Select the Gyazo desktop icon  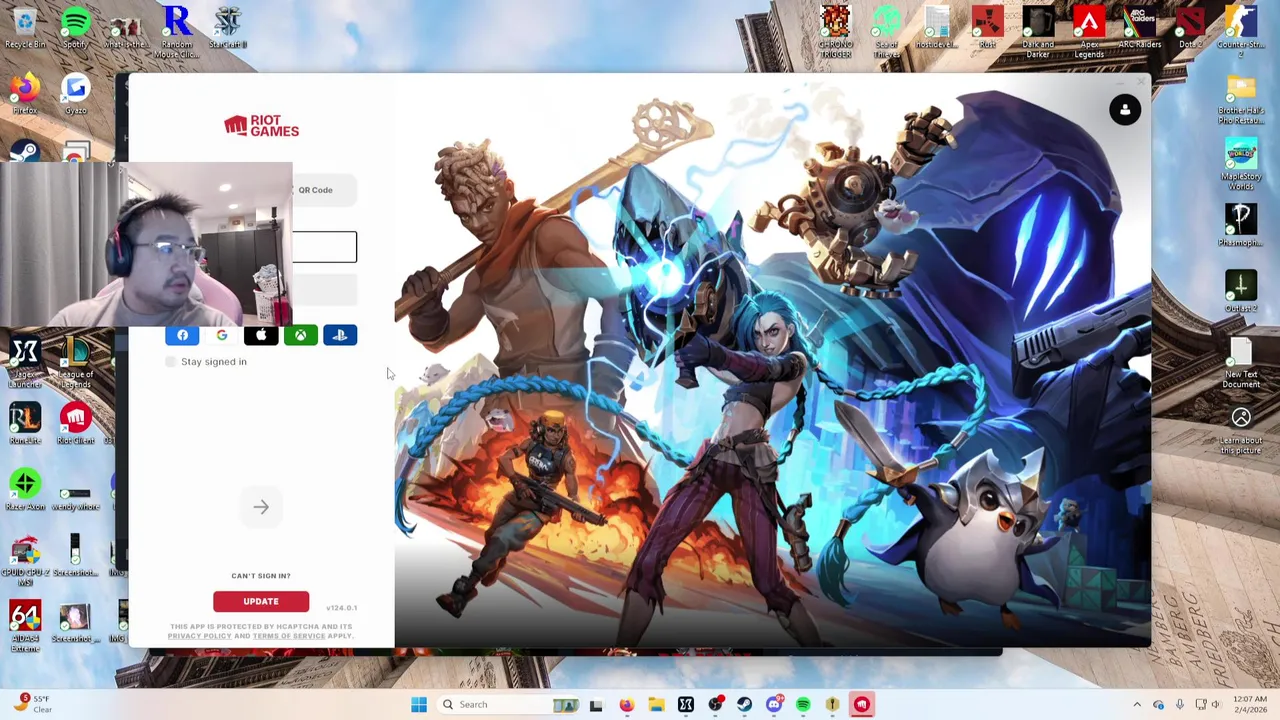pyautogui.click(x=75, y=94)
